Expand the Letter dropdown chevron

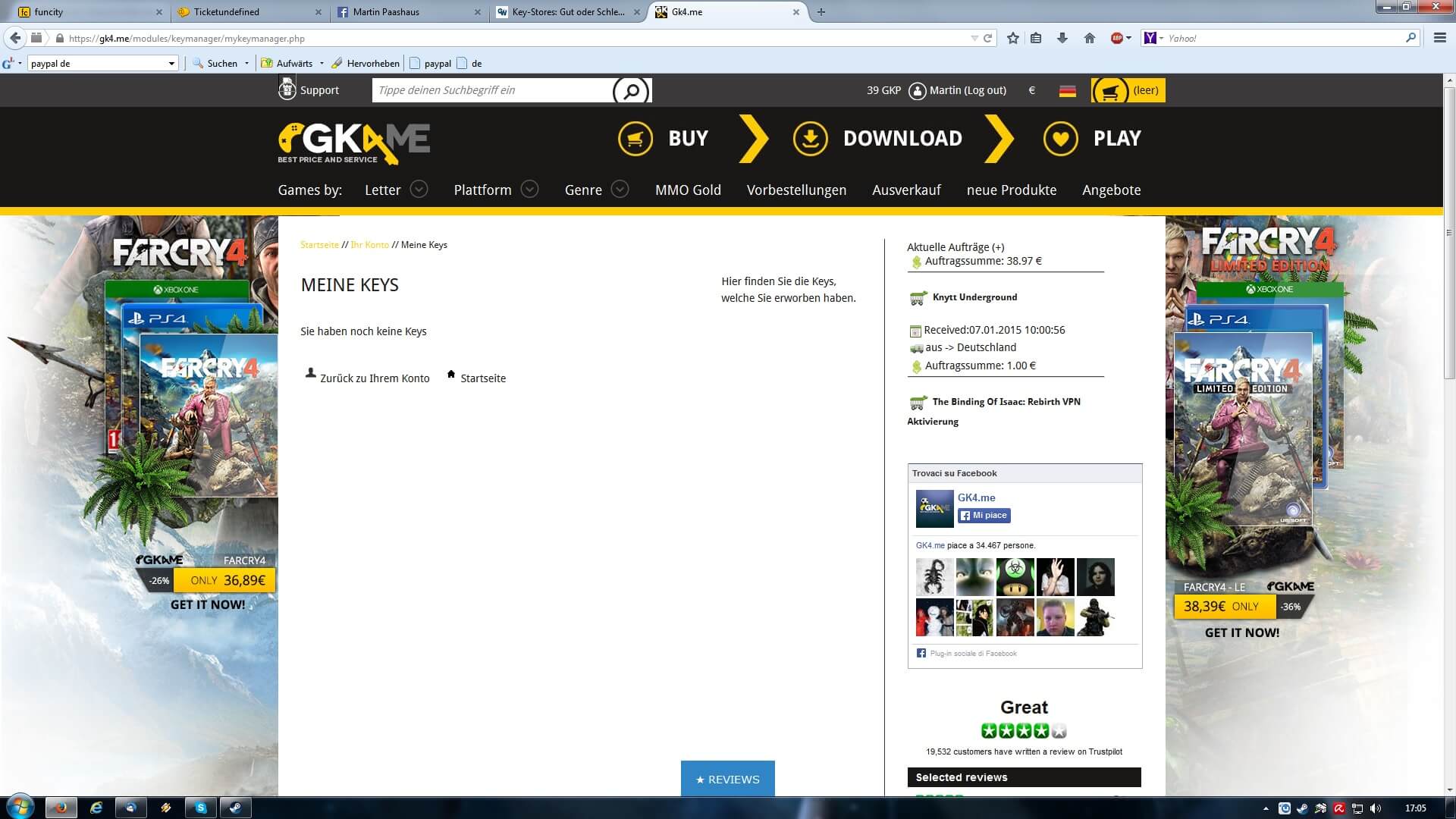click(419, 189)
